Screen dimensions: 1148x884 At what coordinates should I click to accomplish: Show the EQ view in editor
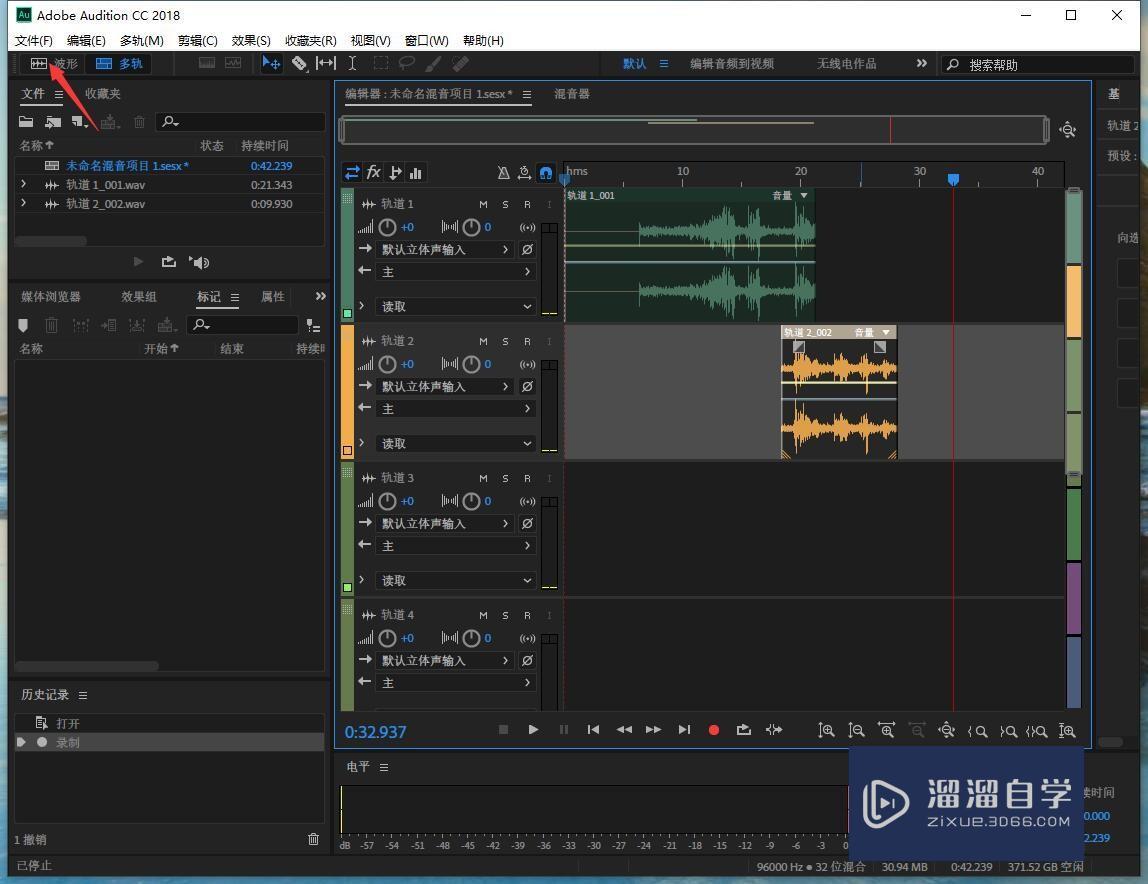click(x=416, y=173)
